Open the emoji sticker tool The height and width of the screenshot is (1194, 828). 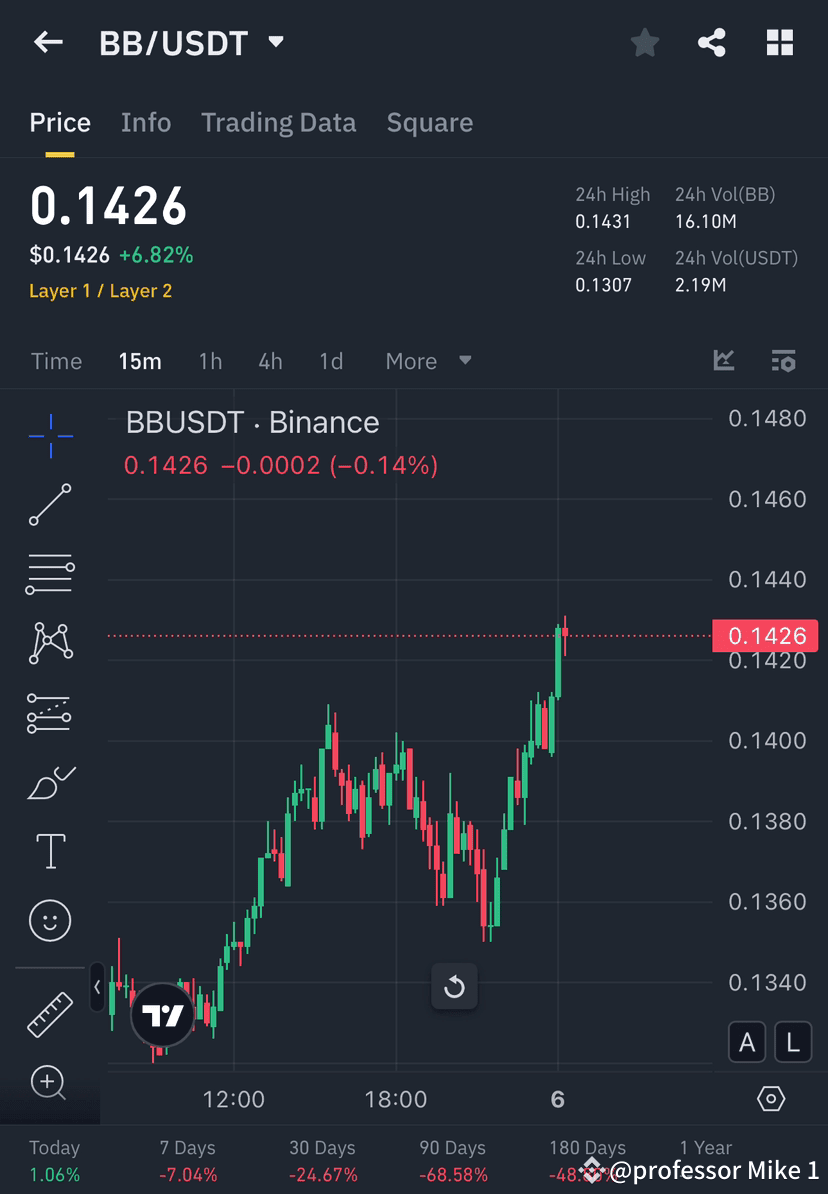tap(50, 920)
